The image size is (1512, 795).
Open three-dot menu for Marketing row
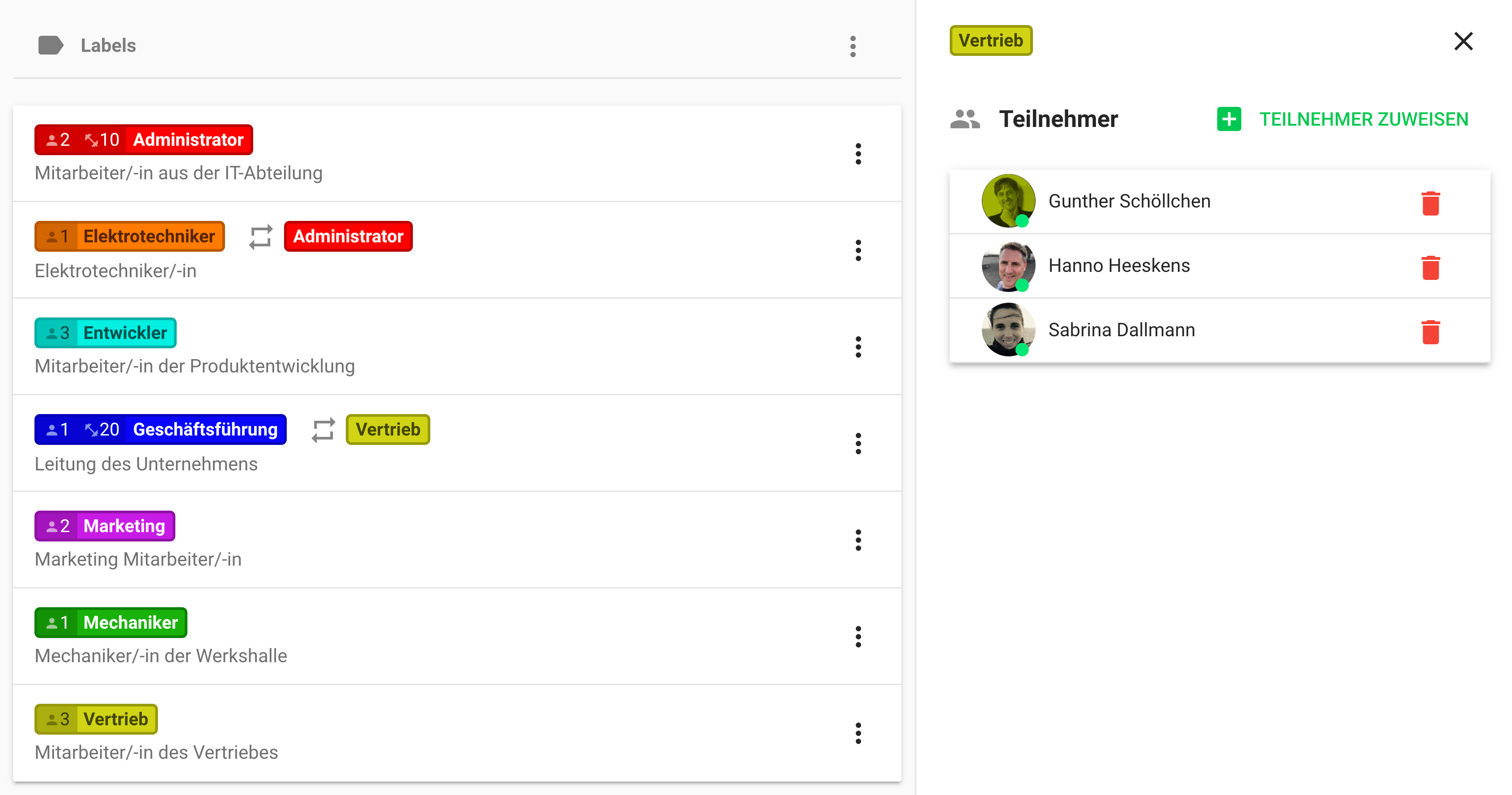point(858,540)
